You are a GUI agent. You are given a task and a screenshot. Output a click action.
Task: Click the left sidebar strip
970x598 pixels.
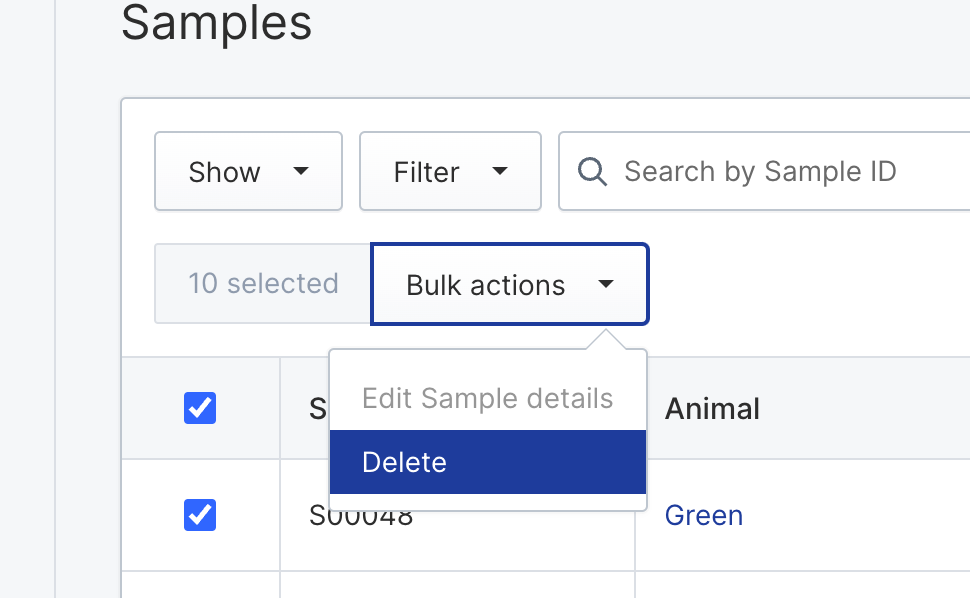click(x=27, y=299)
